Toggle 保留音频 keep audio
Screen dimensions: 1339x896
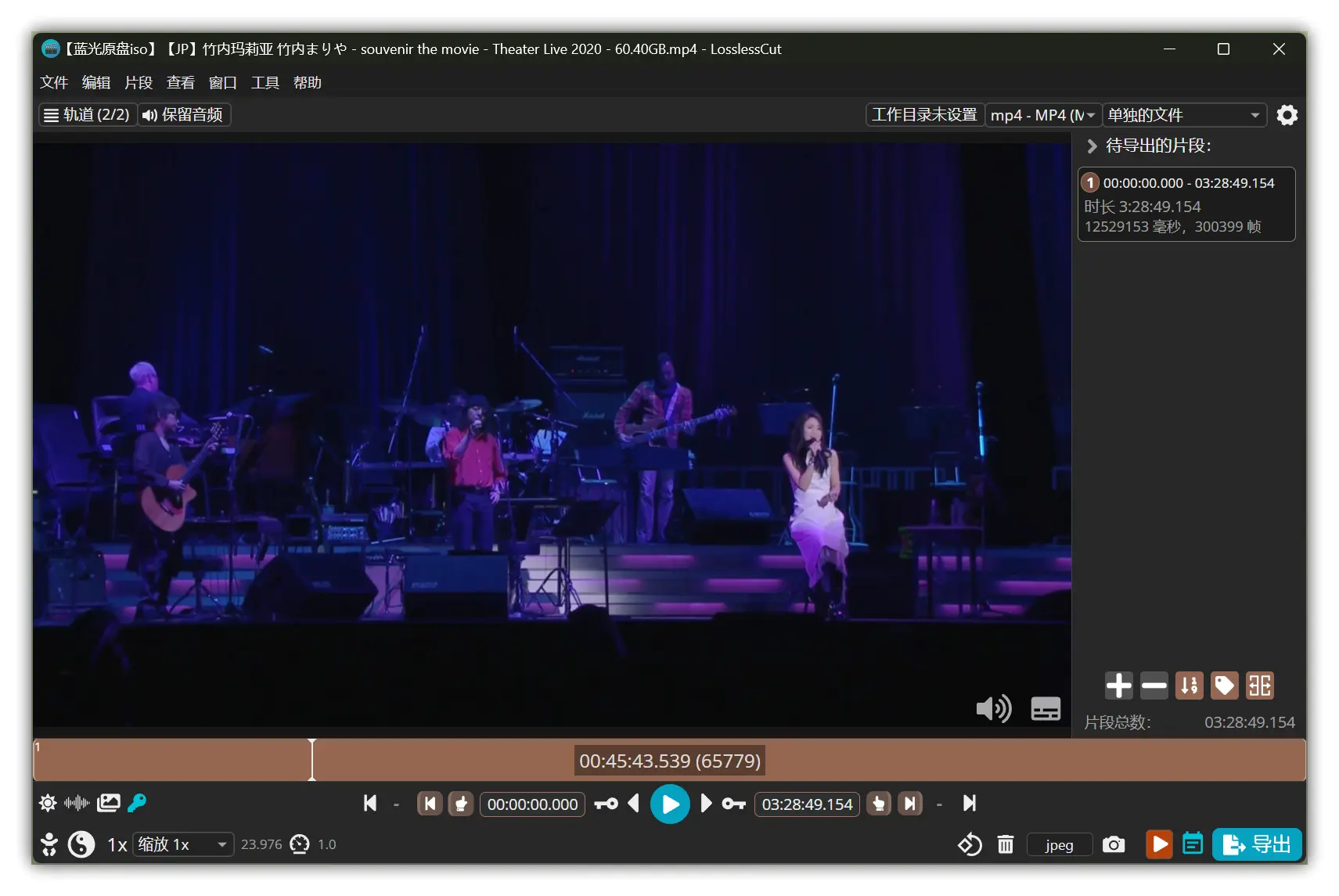[185, 115]
